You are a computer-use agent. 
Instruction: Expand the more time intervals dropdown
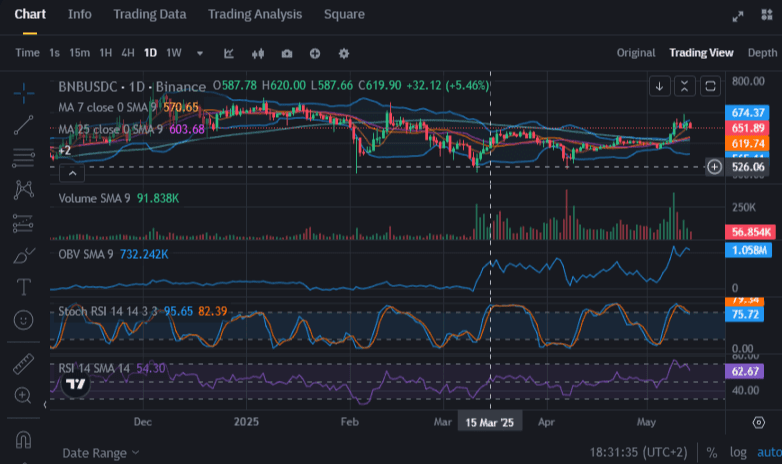coord(200,53)
